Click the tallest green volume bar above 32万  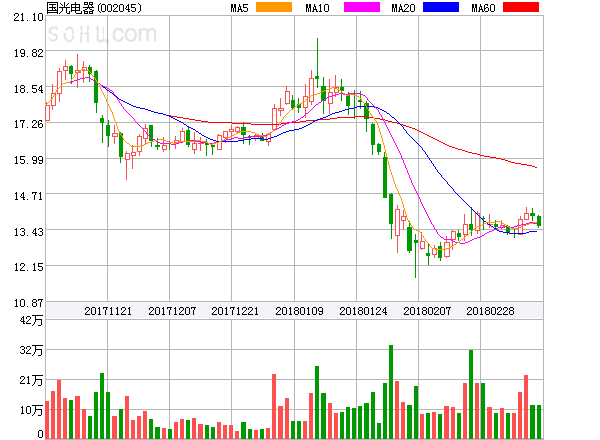pos(391,392)
